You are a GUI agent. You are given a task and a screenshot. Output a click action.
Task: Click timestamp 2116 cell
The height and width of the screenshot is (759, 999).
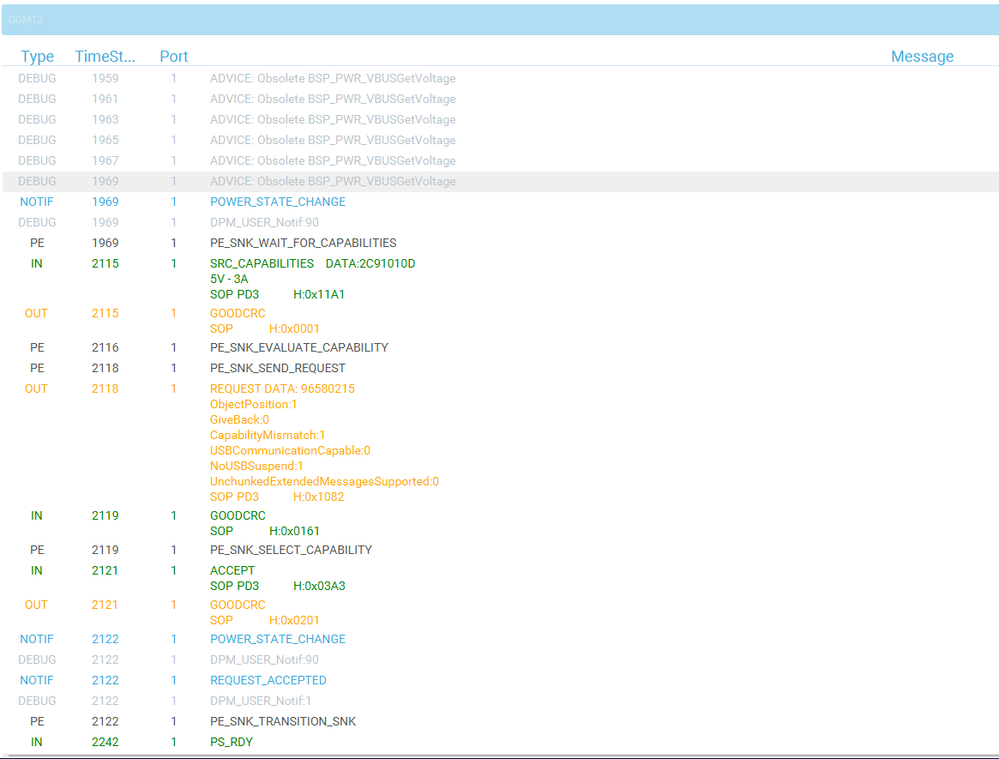coord(105,347)
